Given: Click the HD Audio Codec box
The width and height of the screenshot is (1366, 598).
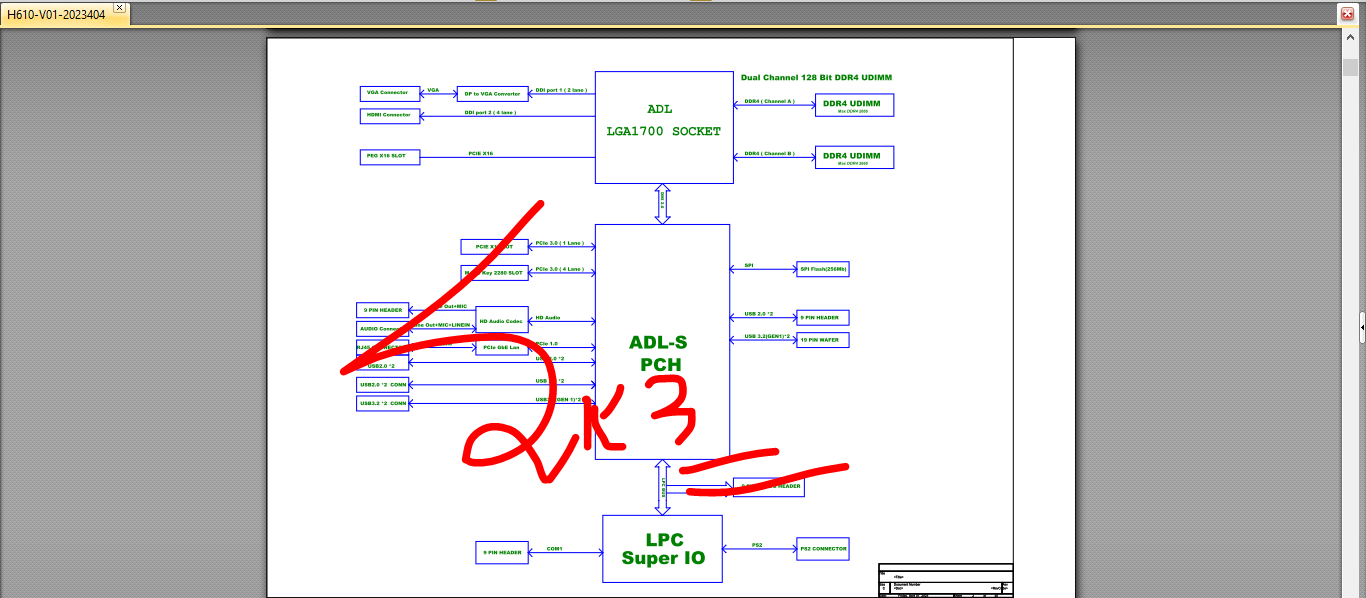Looking at the screenshot, I should click(502, 320).
